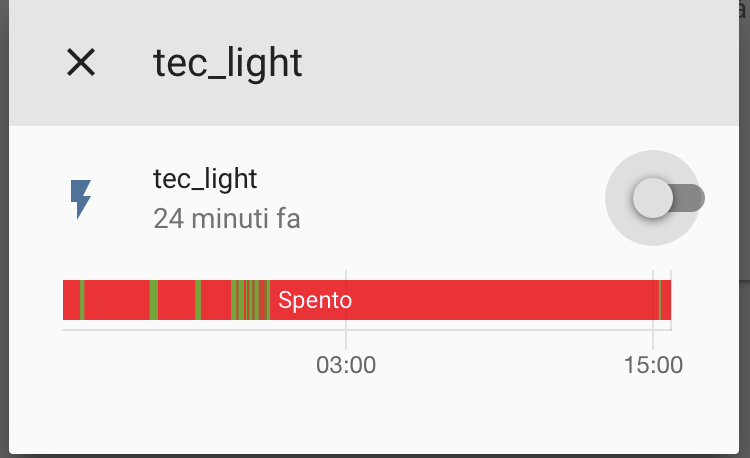Select the tec_light entity name in the row
750x458 pixels.
point(205,179)
